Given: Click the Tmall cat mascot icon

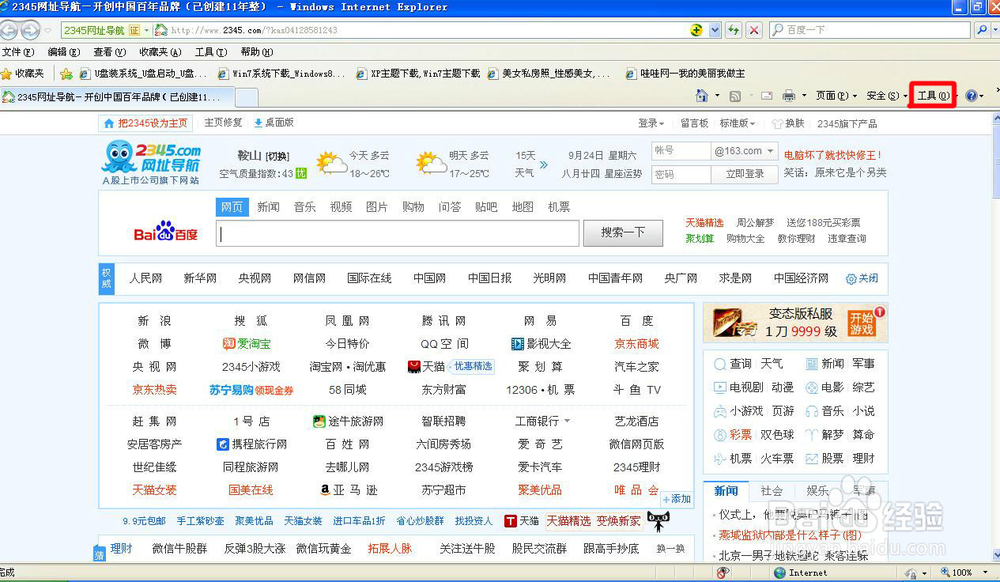Looking at the screenshot, I should coord(658,521).
